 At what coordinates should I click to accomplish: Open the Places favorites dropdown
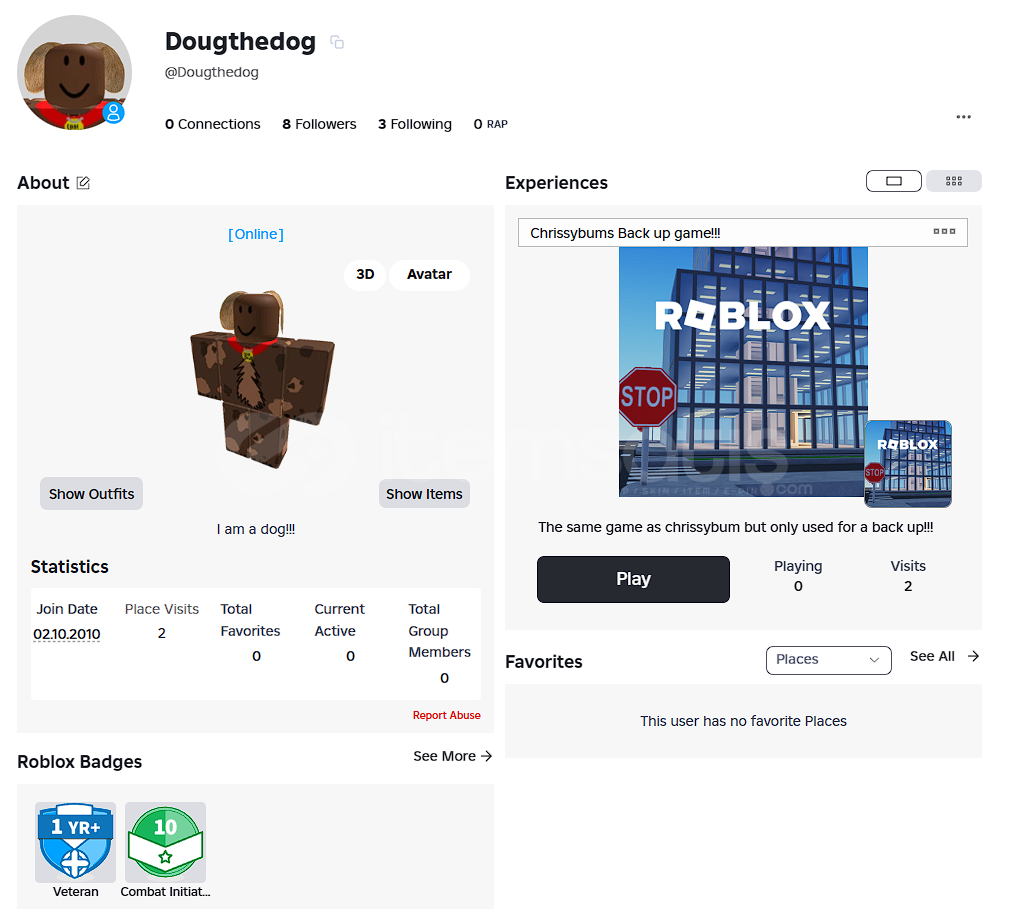(829, 660)
